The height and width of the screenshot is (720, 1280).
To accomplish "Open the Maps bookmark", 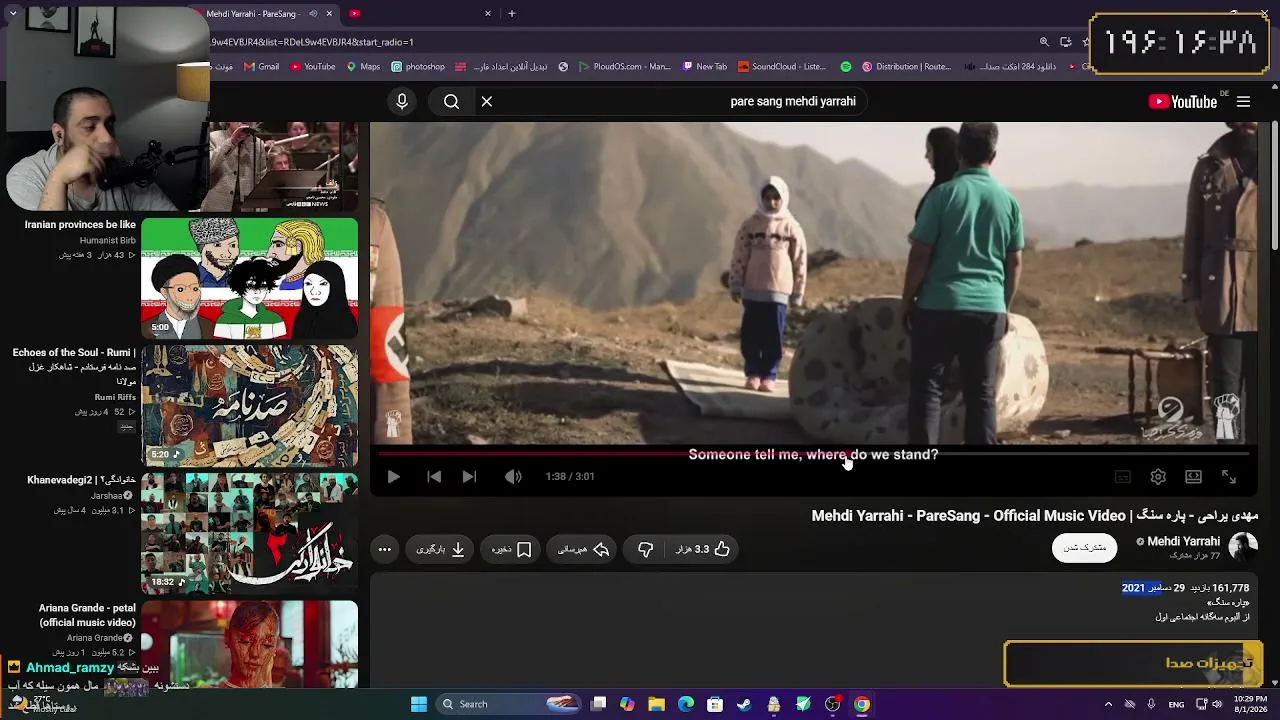I will point(363,67).
